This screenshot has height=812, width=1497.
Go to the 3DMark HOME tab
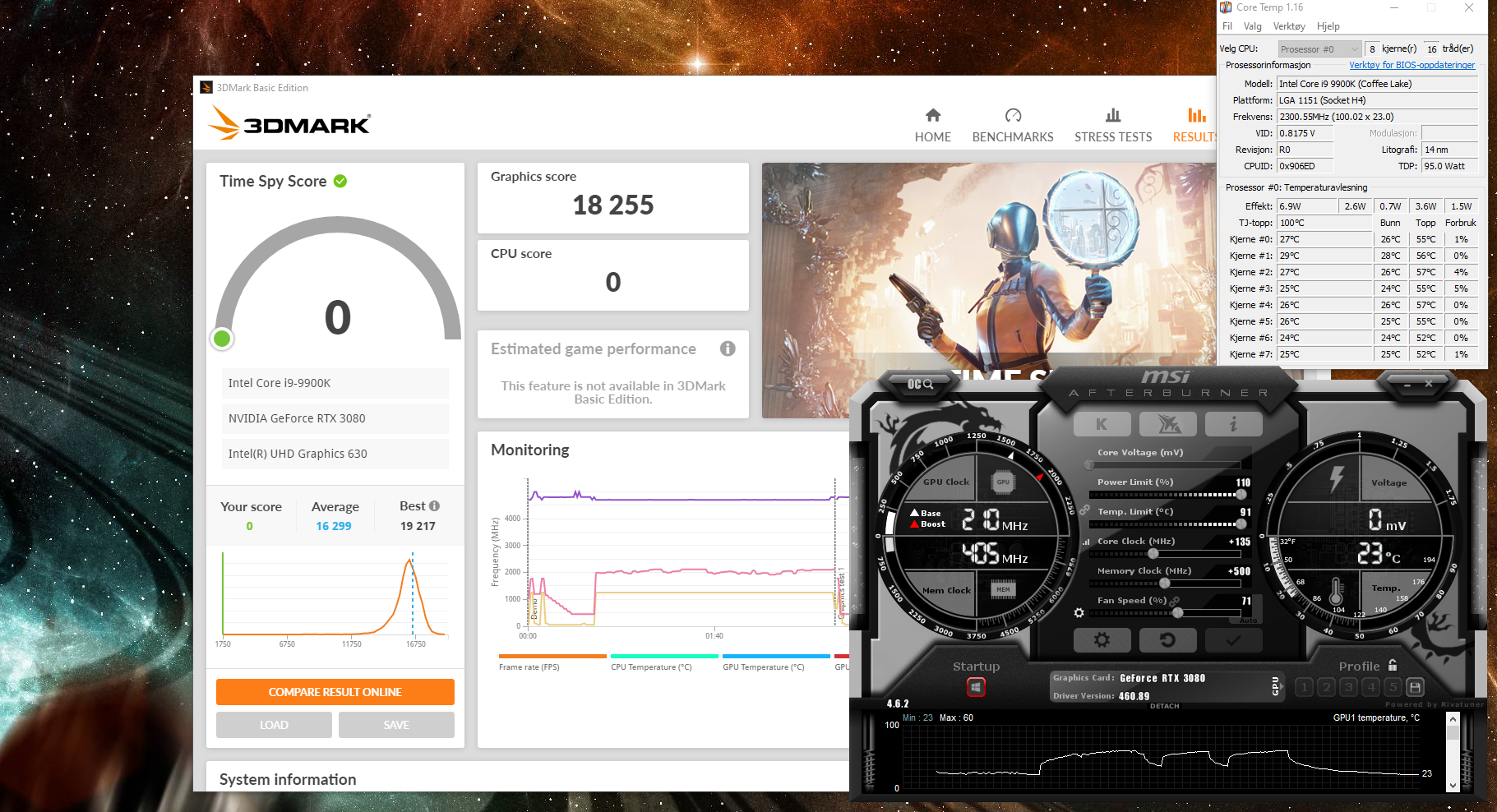[x=933, y=126]
